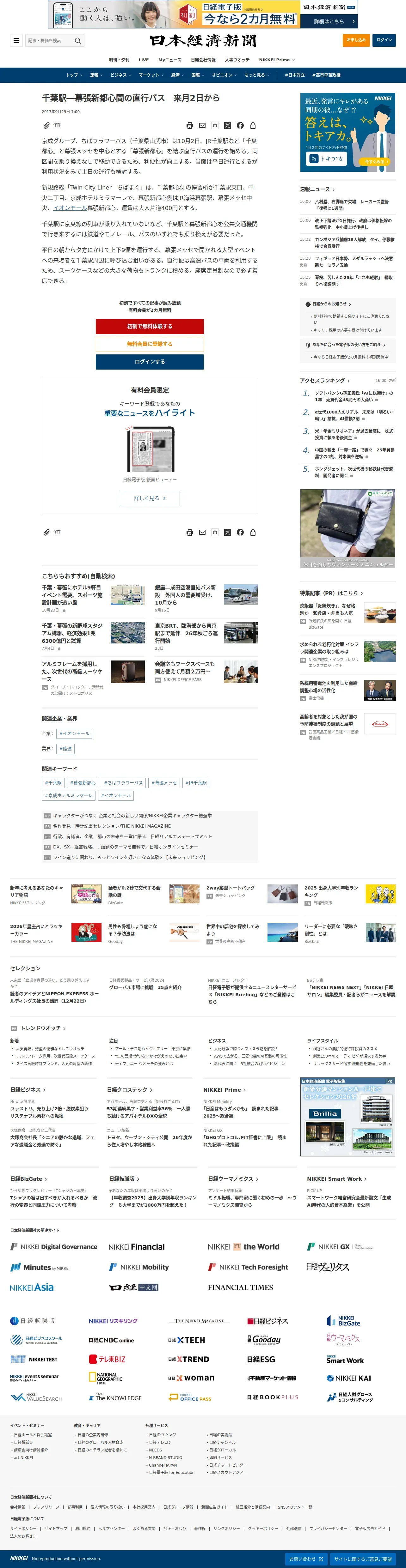
Task: Open the #ちばフラワーバス keyword tag
Action: (123, 783)
